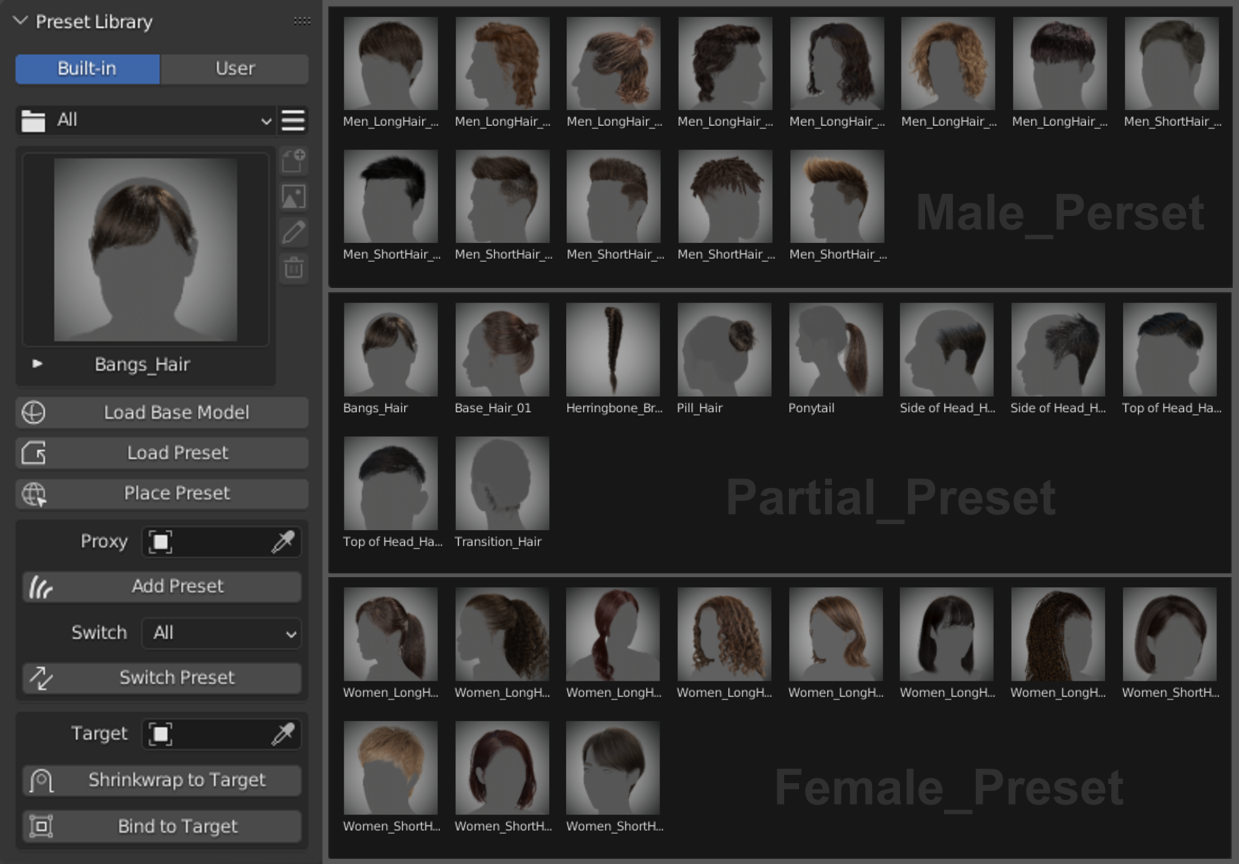Click the edit pencil icon for the preset
The height and width of the screenshot is (864, 1239).
coord(293,232)
